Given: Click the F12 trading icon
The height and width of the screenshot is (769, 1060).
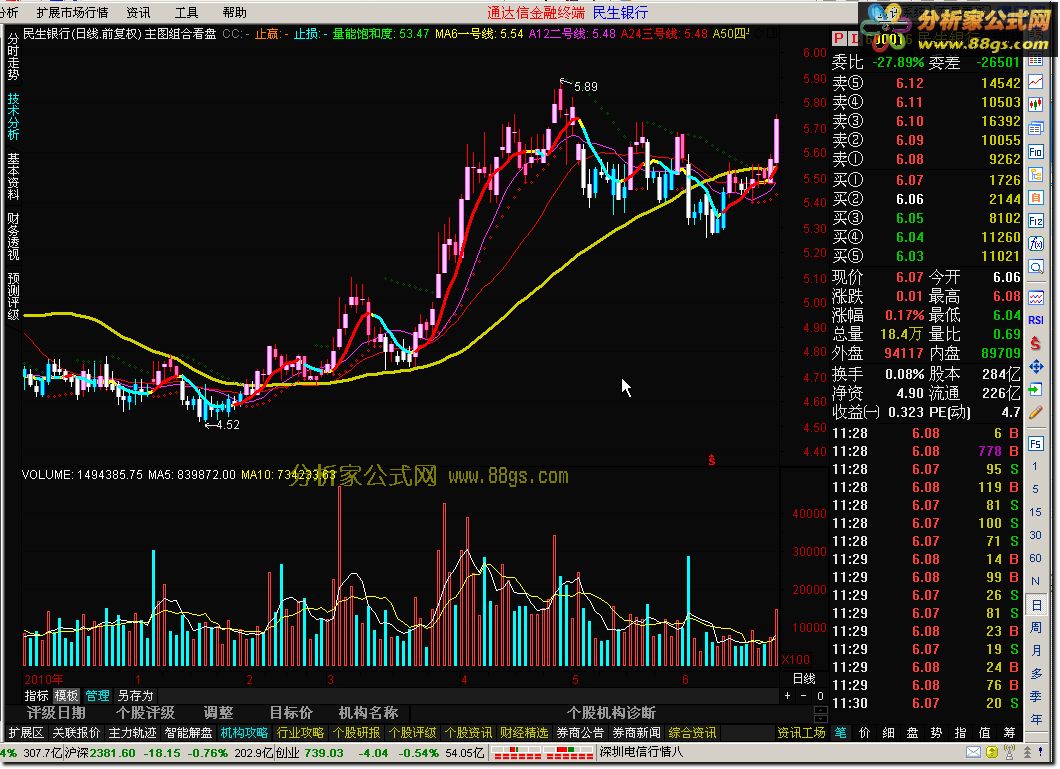Looking at the screenshot, I should (1036, 220).
